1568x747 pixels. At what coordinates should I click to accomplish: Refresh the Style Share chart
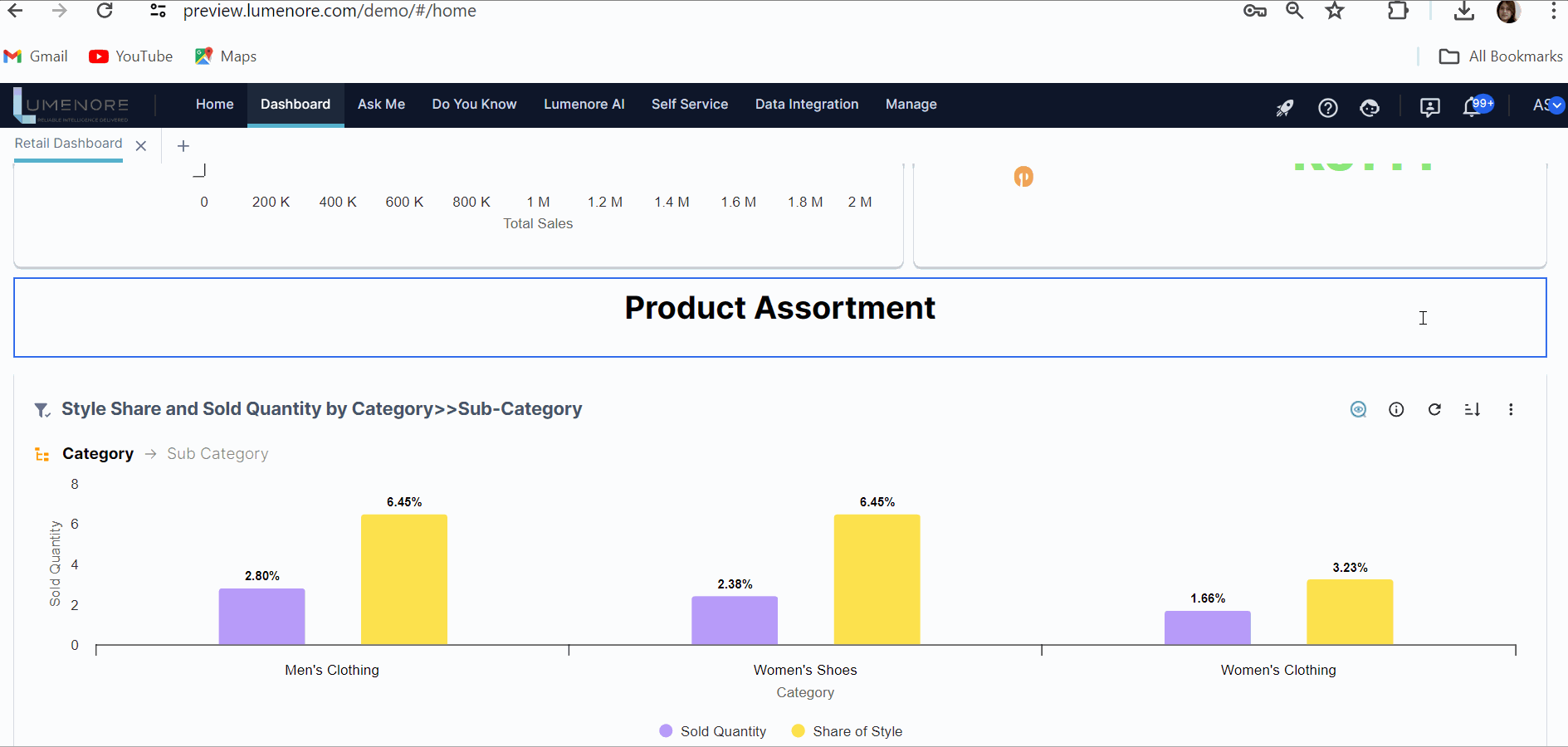pyautogui.click(x=1434, y=410)
